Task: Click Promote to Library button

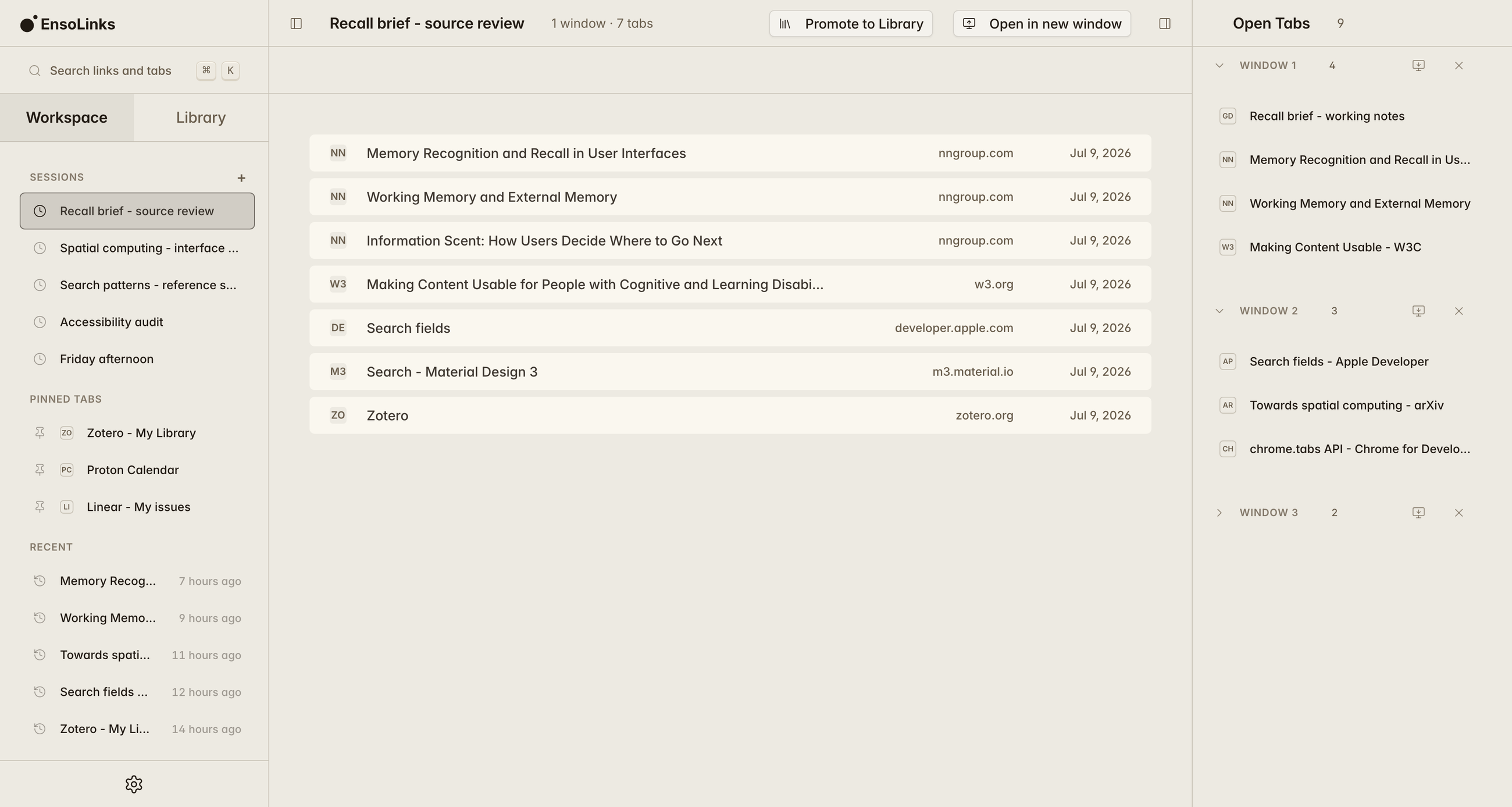Action: (851, 23)
